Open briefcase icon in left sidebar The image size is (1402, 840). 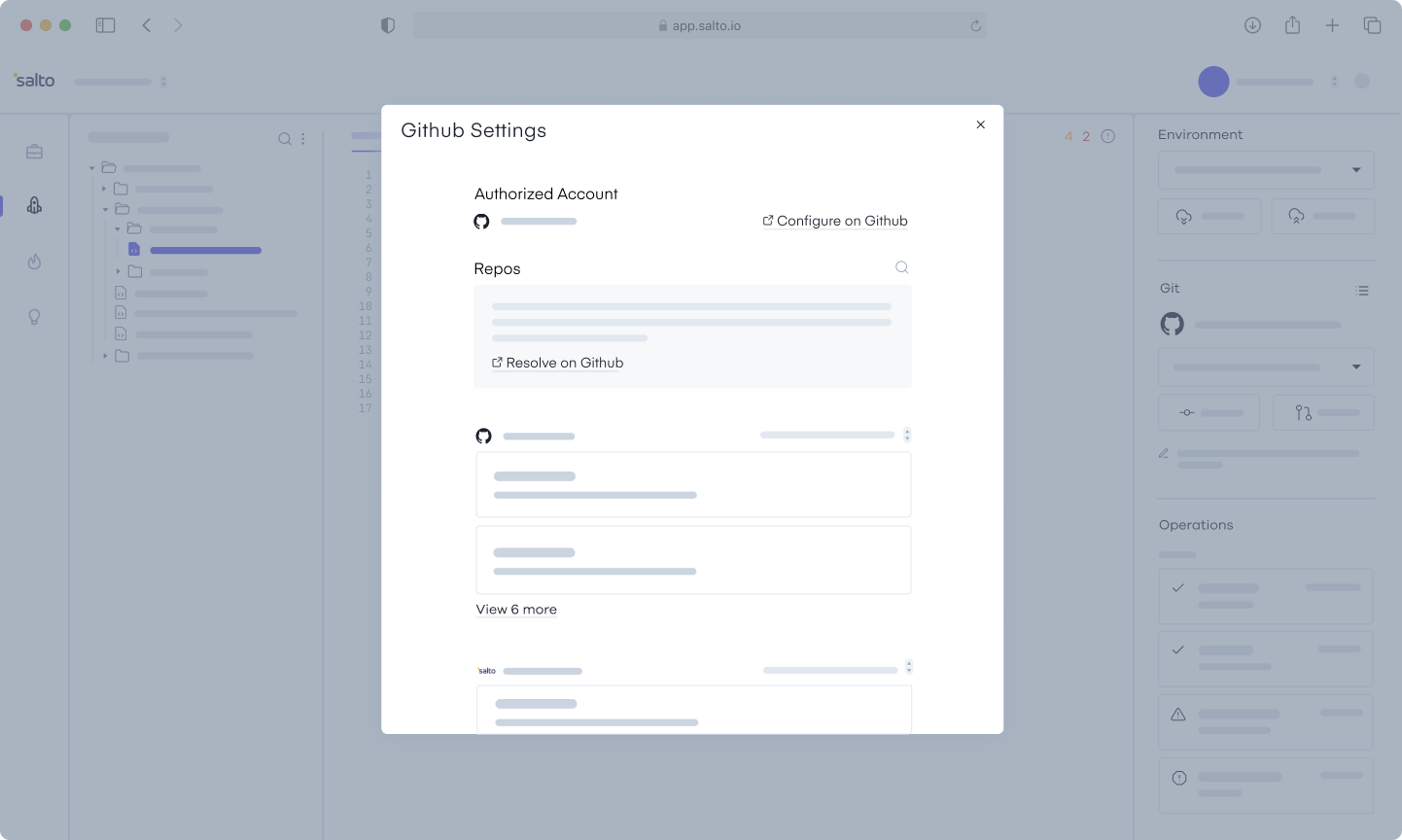tap(34, 152)
